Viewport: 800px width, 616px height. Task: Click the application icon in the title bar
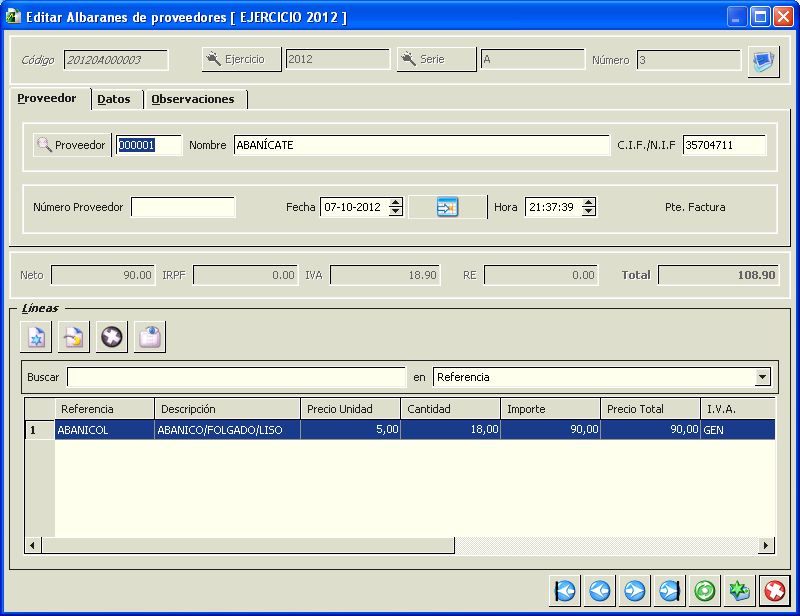coord(13,16)
